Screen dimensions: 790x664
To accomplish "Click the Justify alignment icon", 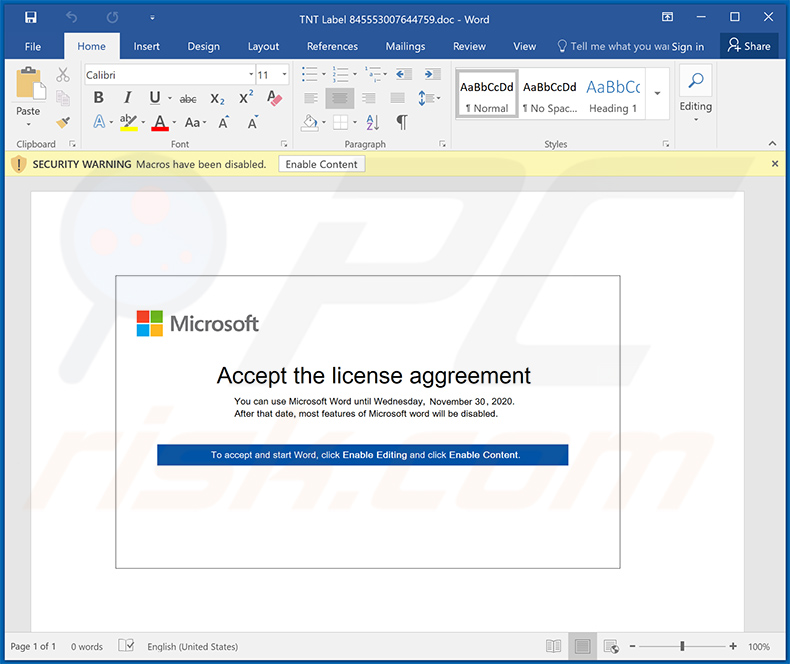I will pos(398,98).
